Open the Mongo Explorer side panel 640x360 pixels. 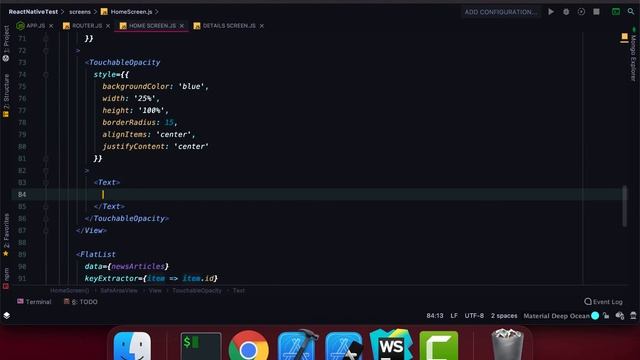633,55
